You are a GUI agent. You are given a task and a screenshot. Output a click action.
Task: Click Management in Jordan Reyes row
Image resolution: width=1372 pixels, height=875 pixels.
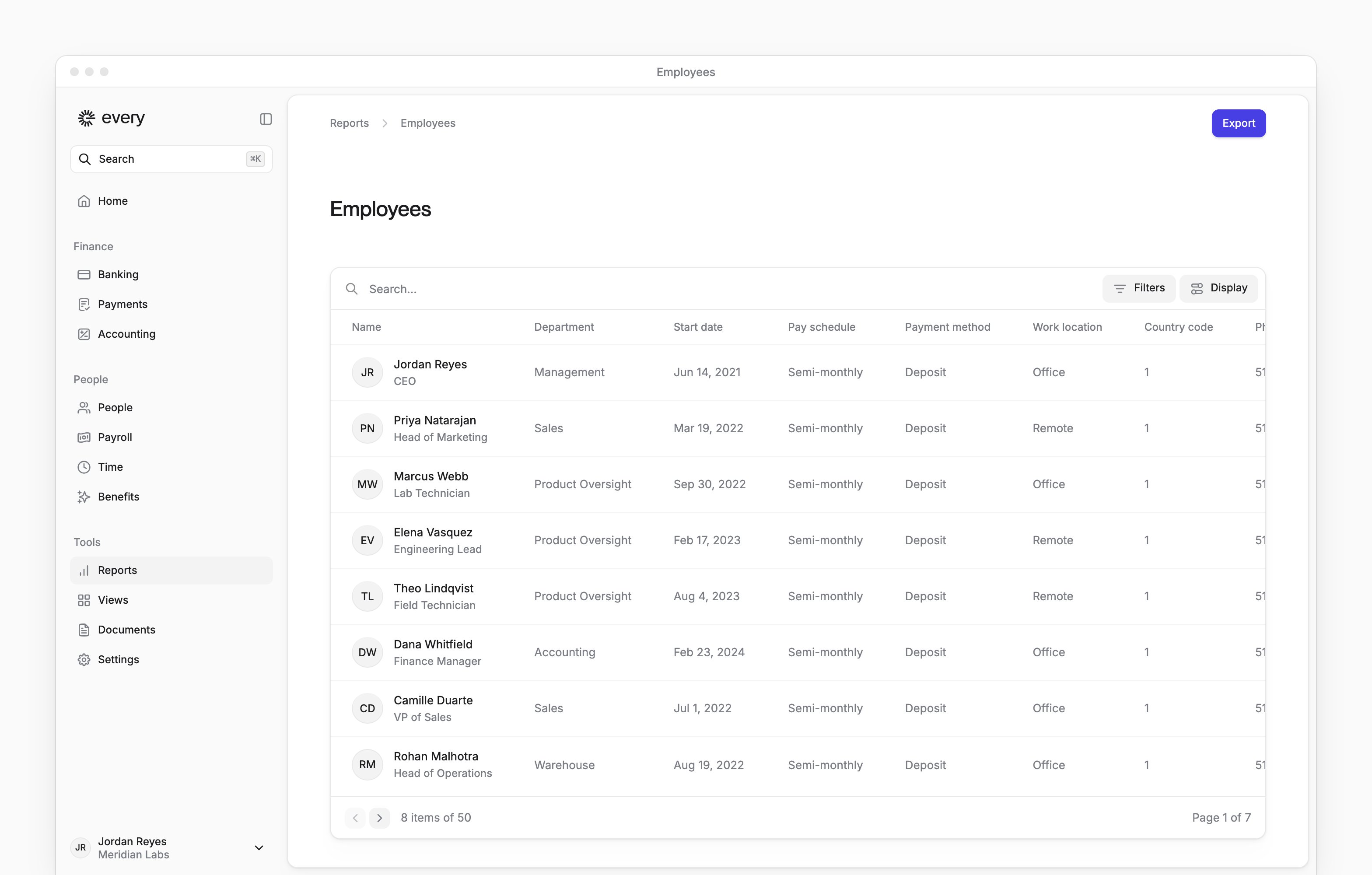569,372
